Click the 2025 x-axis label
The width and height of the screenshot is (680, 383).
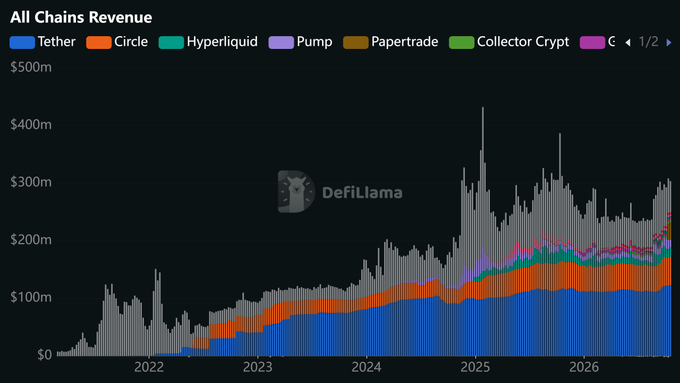pyautogui.click(x=475, y=367)
